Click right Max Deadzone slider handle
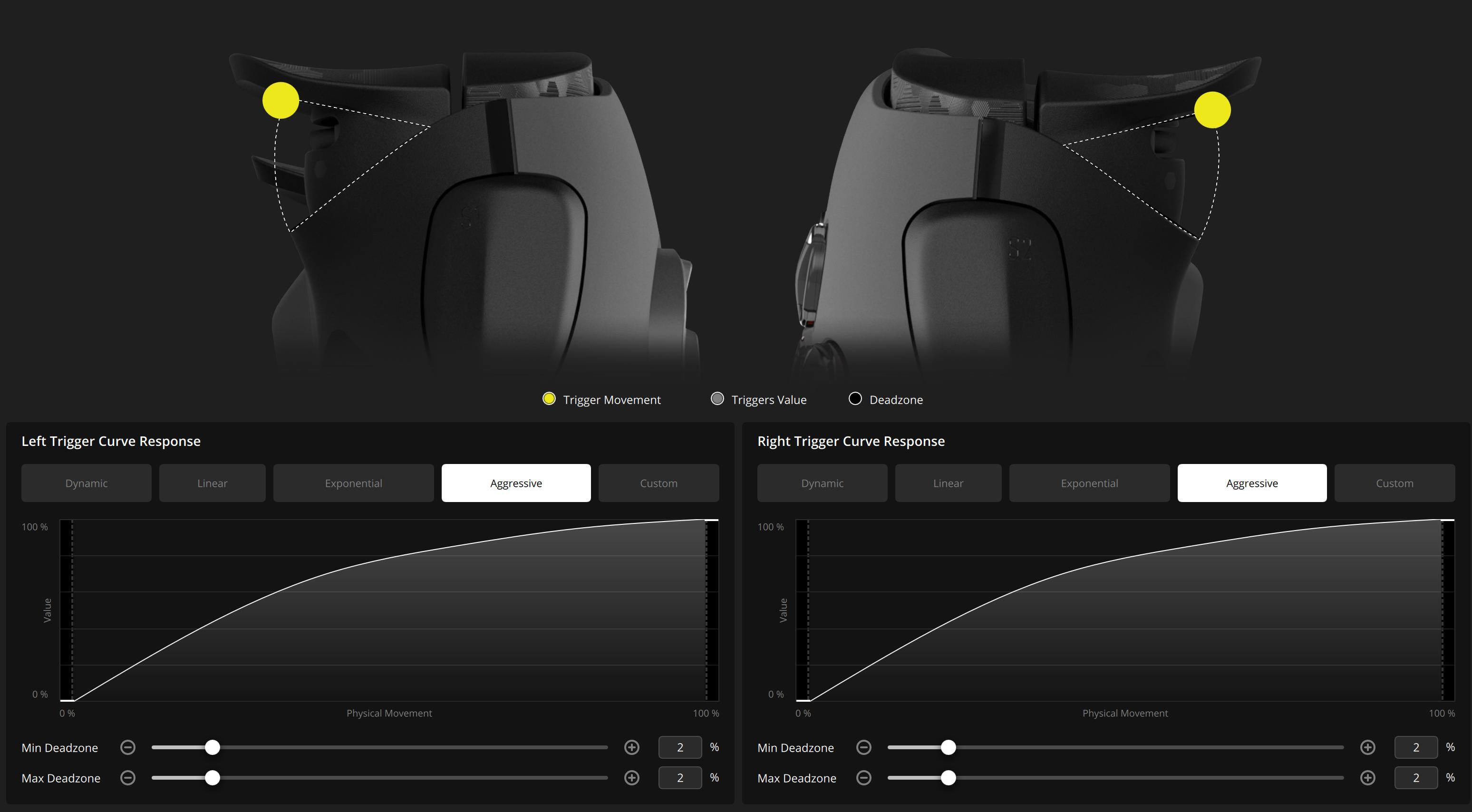Viewport: 1472px width, 812px height. click(x=948, y=778)
